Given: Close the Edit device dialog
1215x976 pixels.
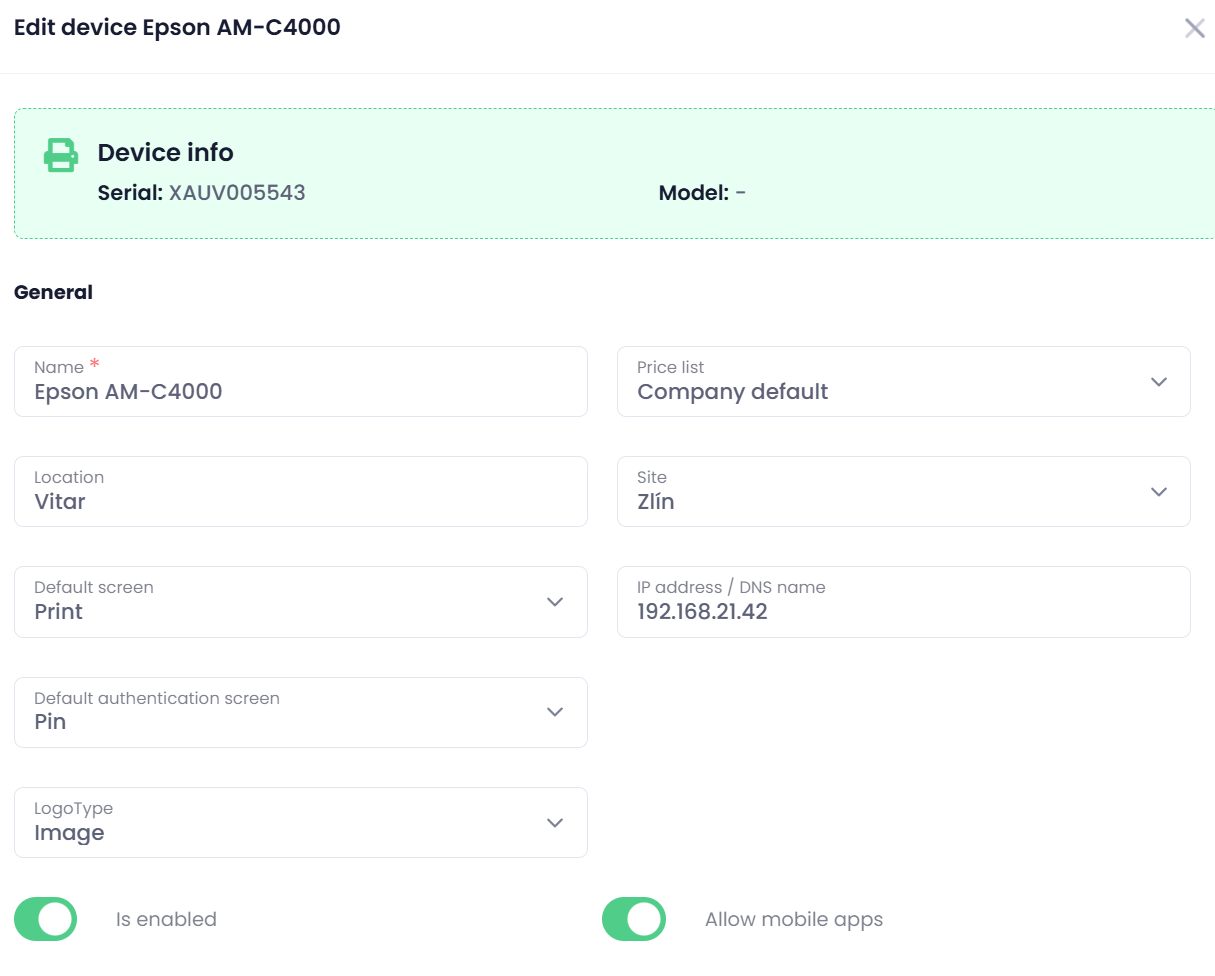Looking at the screenshot, I should tap(1194, 28).
